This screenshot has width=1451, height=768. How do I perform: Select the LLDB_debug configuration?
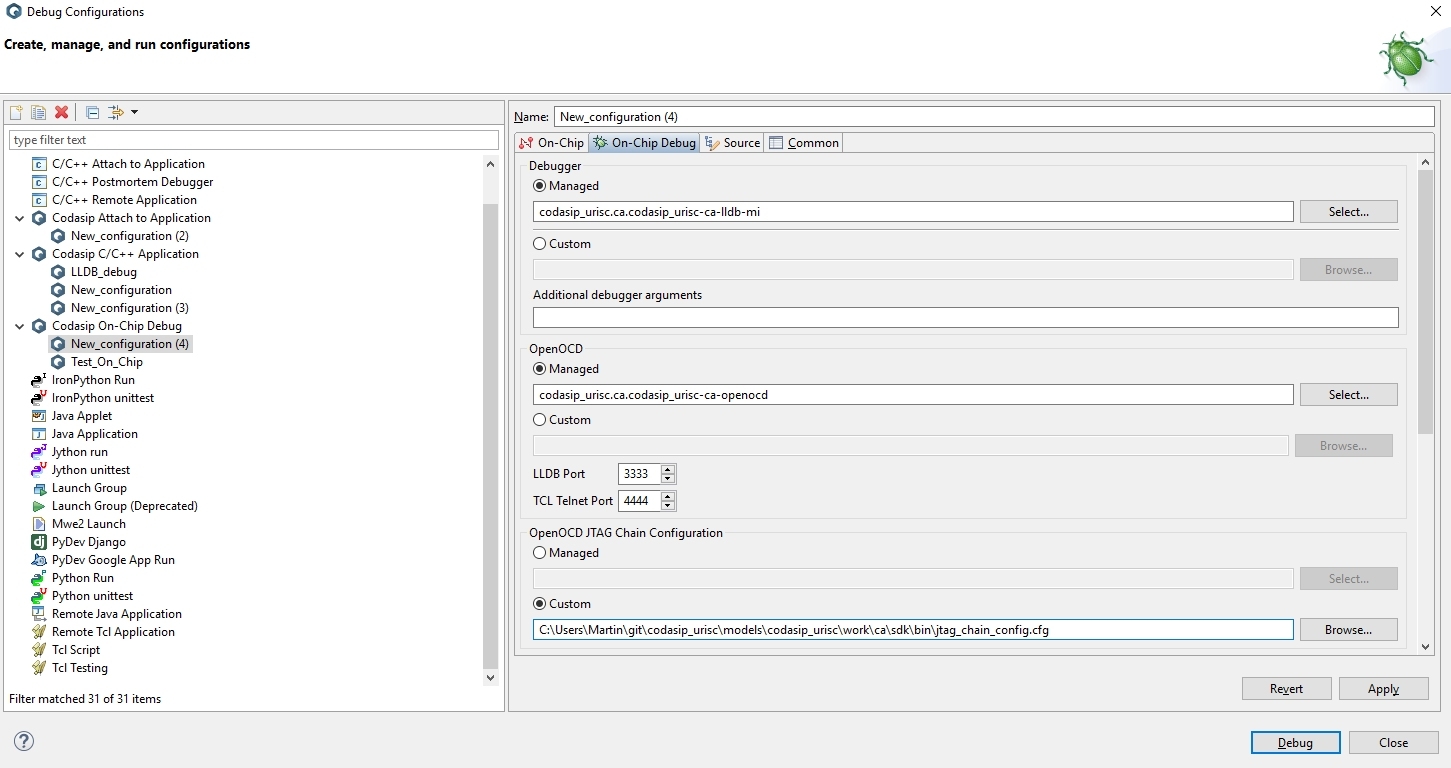(x=103, y=272)
